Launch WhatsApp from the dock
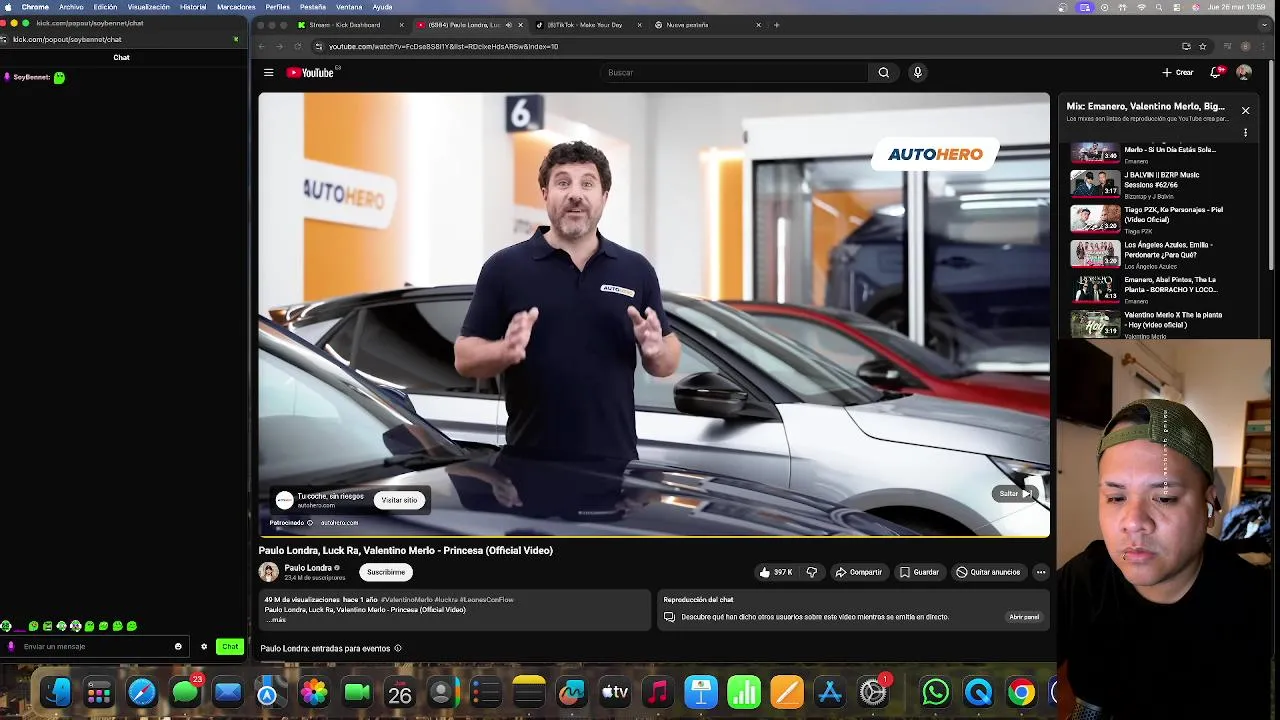The image size is (1280, 720). (935, 692)
